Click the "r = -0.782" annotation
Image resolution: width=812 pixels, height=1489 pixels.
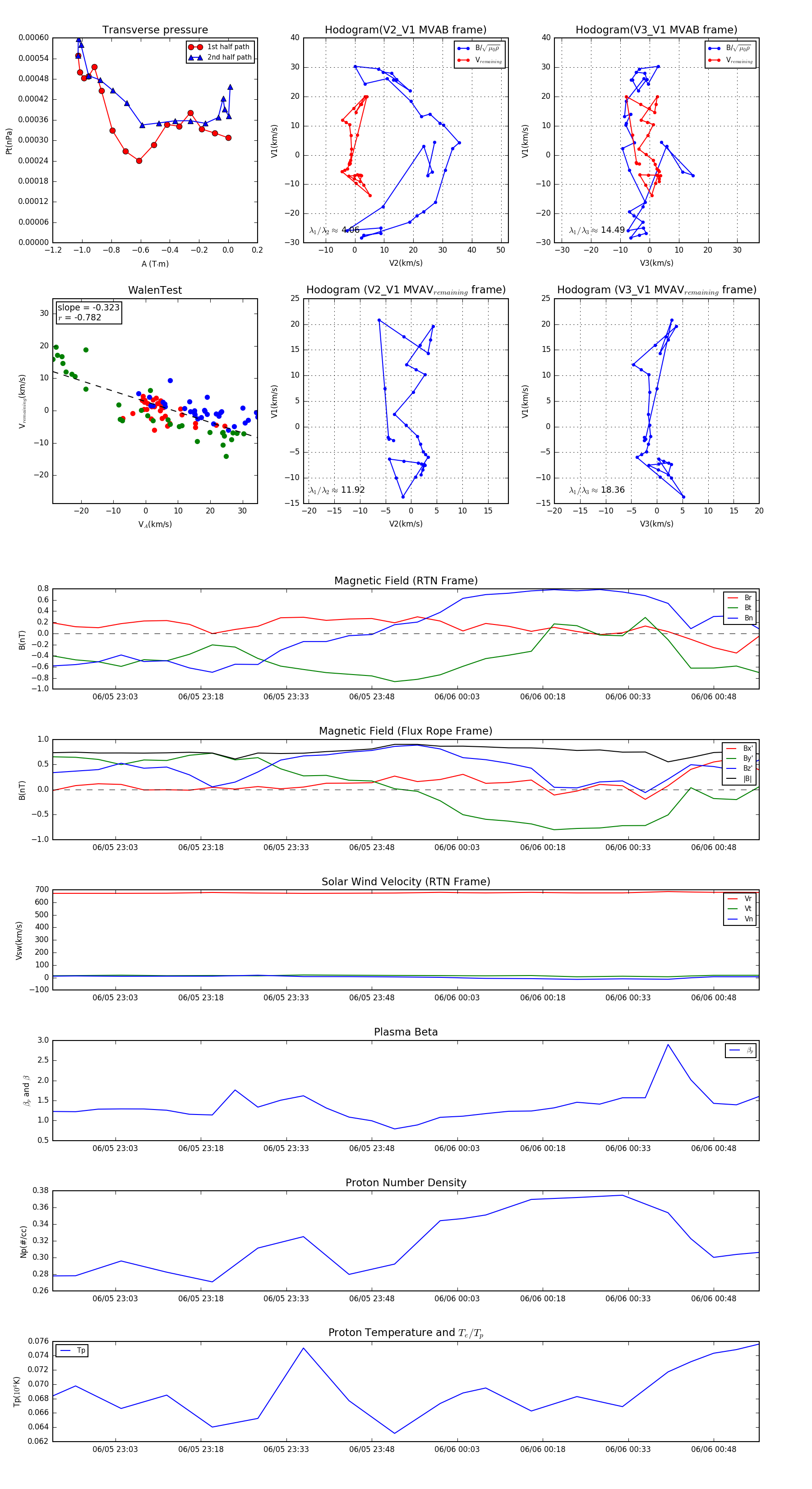[79, 317]
